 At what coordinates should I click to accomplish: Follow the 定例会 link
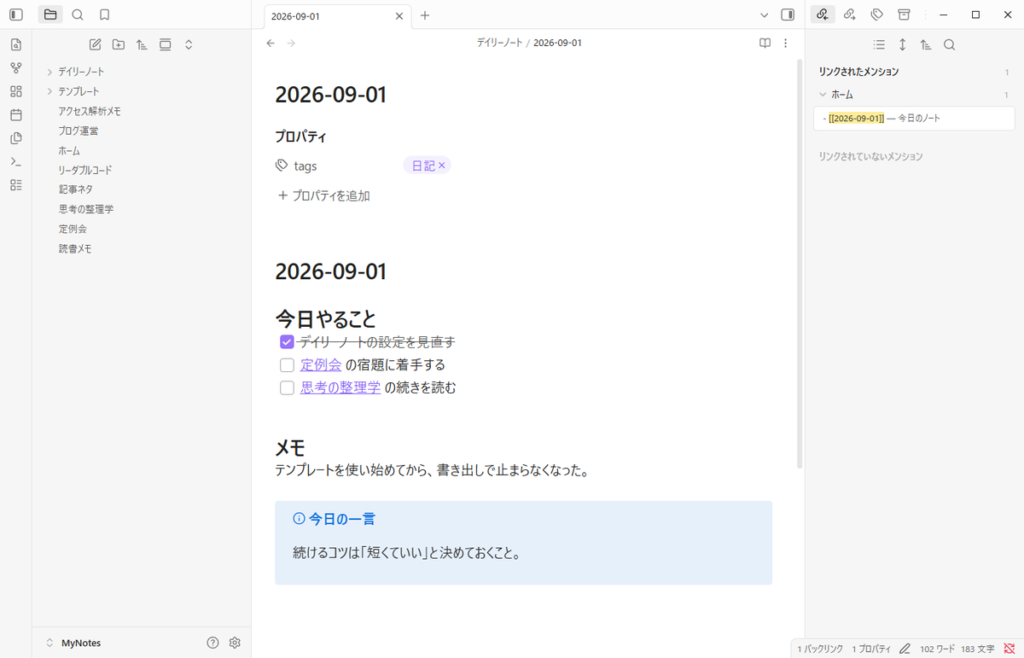coord(321,365)
